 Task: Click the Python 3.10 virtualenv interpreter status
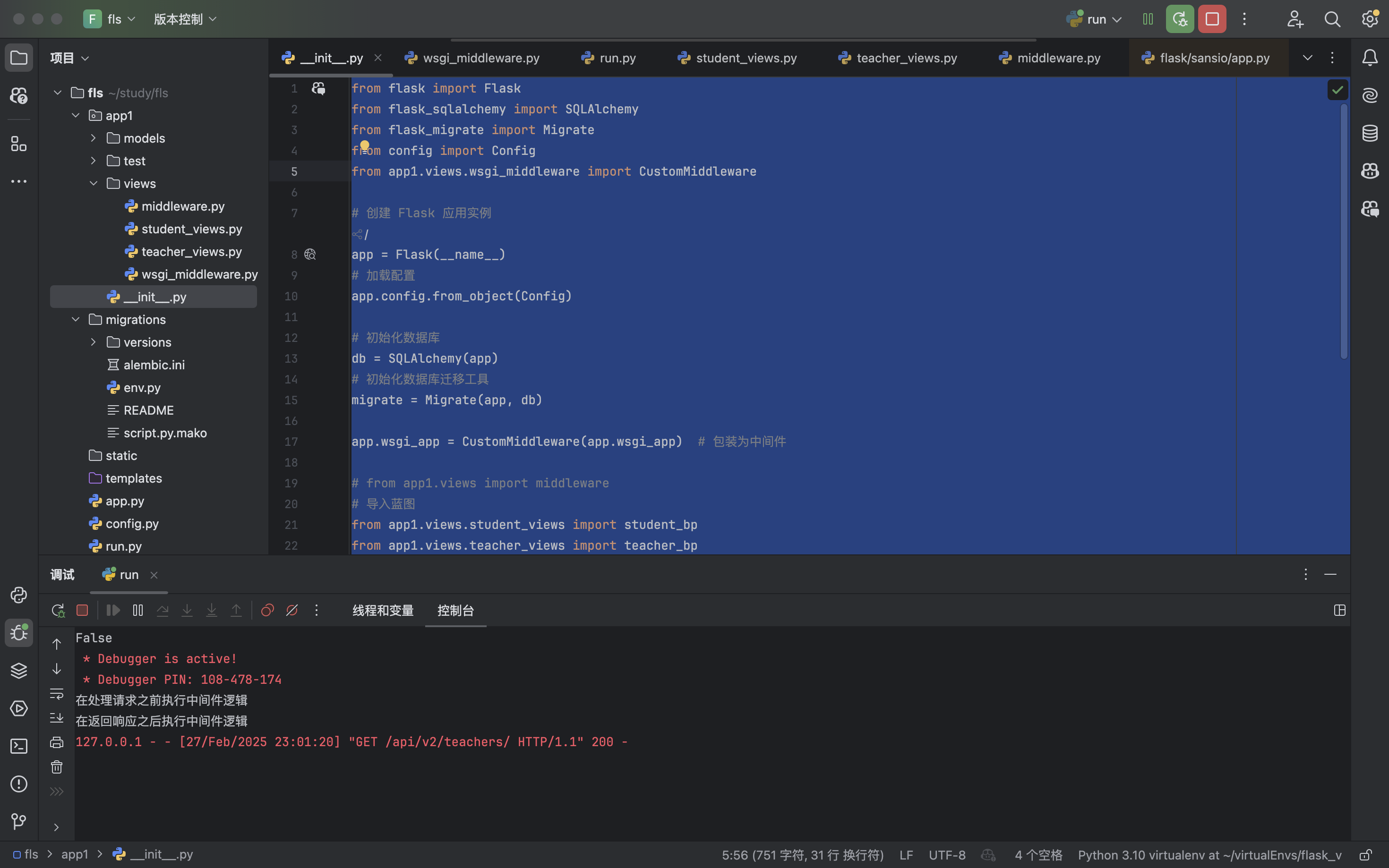point(1209,855)
